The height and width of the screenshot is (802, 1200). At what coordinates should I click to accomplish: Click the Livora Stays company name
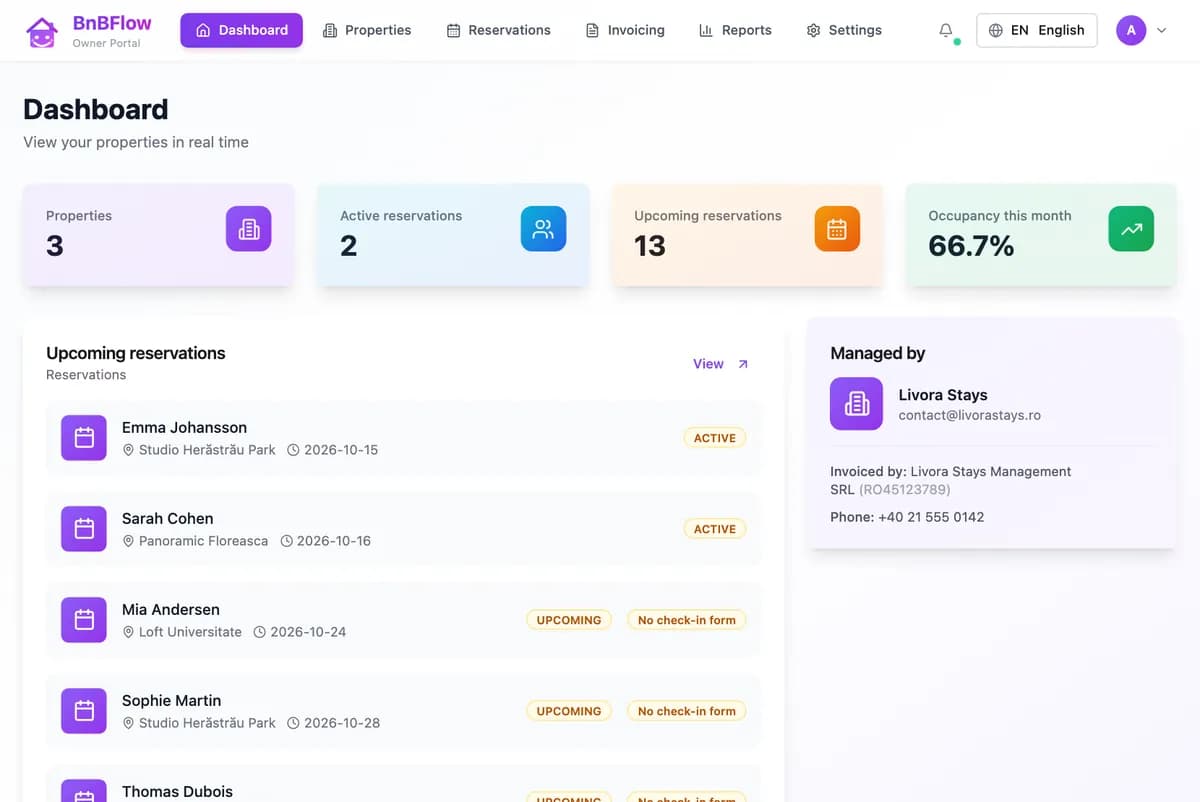pos(943,395)
